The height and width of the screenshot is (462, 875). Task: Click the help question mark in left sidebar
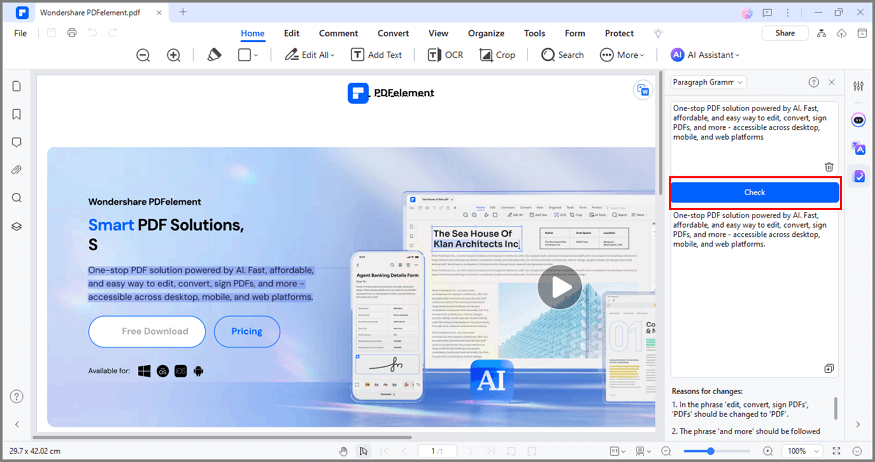tap(17, 397)
